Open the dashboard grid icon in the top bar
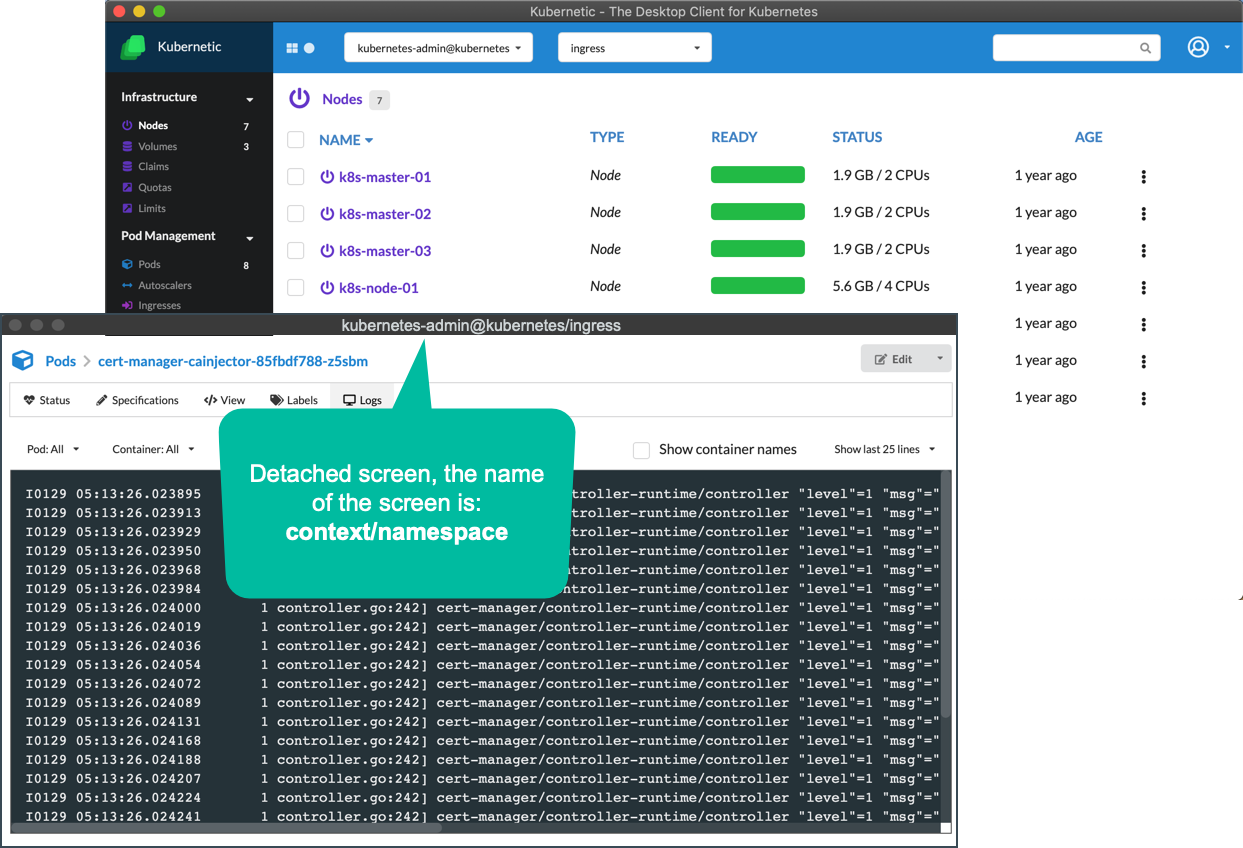 click(x=292, y=48)
